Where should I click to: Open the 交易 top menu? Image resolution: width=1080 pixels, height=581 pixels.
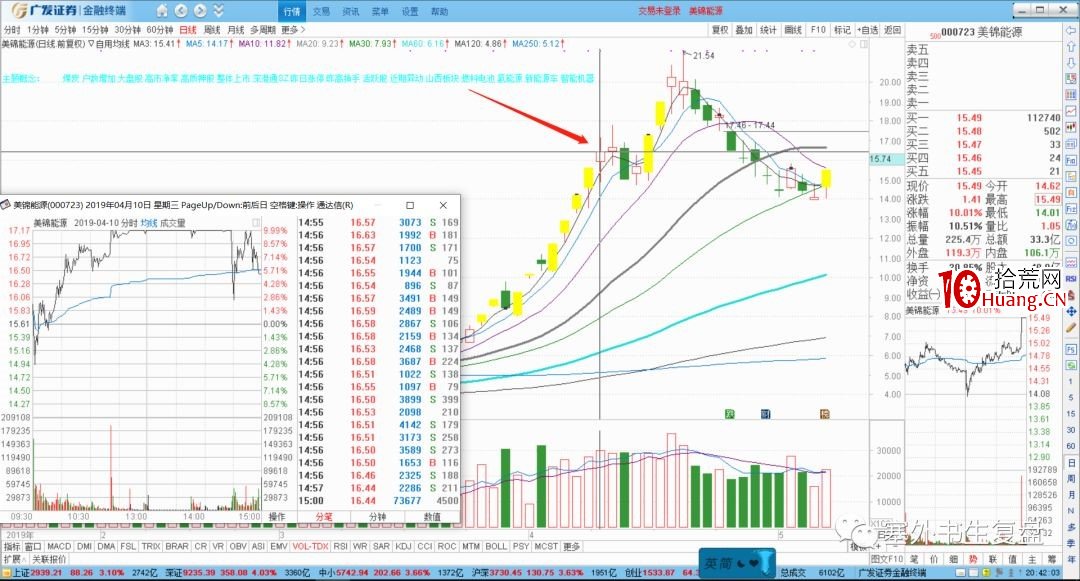coord(322,11)
